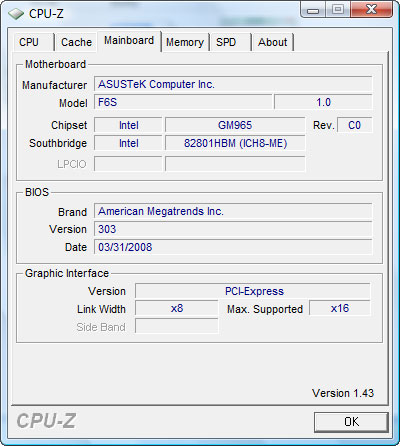The height and width of the screenshot is (446, 400).
Task: Show the About tab
Action: pyautogui.click(x=273, y=42)
